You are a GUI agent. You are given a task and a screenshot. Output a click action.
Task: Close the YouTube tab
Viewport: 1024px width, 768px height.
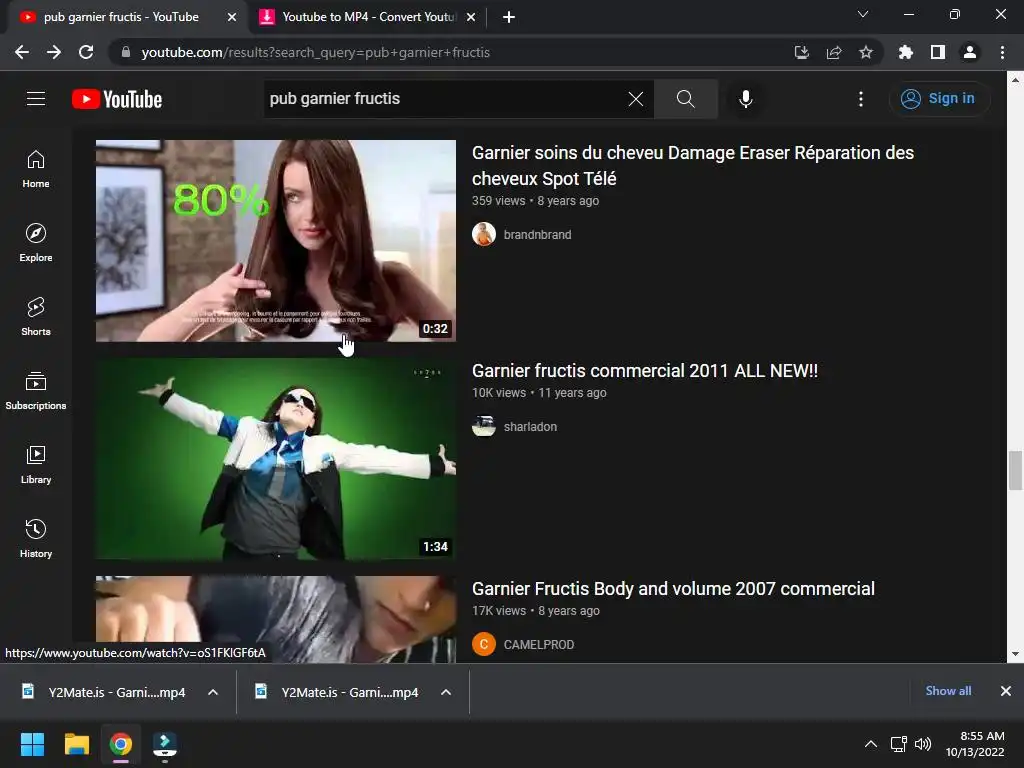tap(232, 17)
